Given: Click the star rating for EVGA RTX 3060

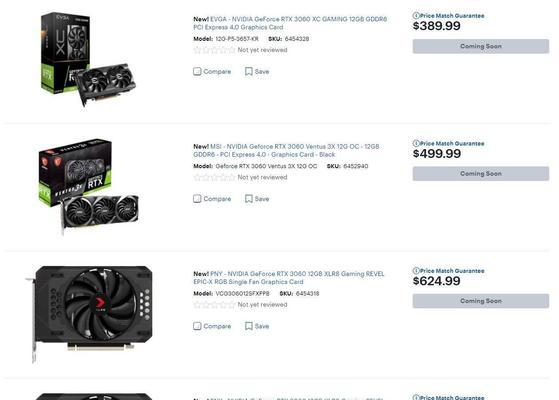Looking at the screenshot, I should point(214,50).
